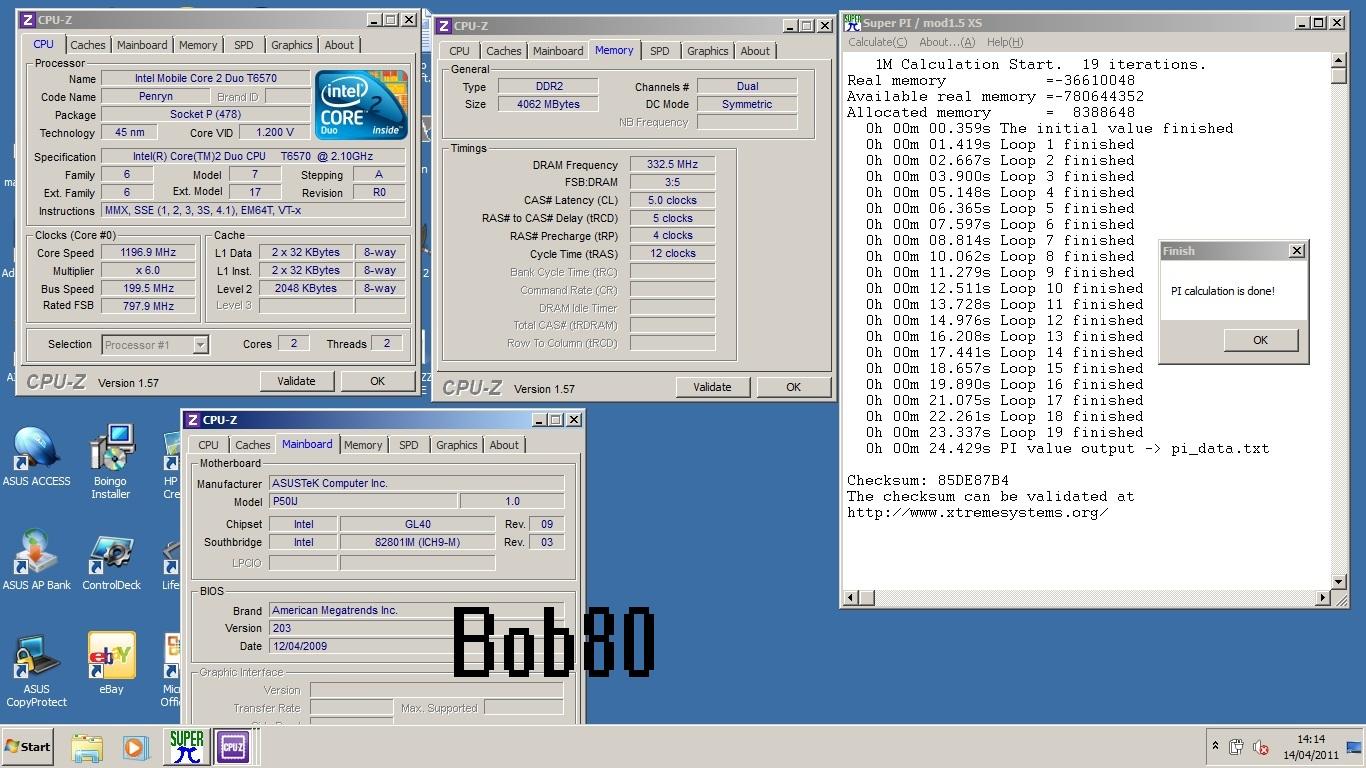1366x768 pixels.
Task: Open About tab in CPU window
Action: click(339, 45)
